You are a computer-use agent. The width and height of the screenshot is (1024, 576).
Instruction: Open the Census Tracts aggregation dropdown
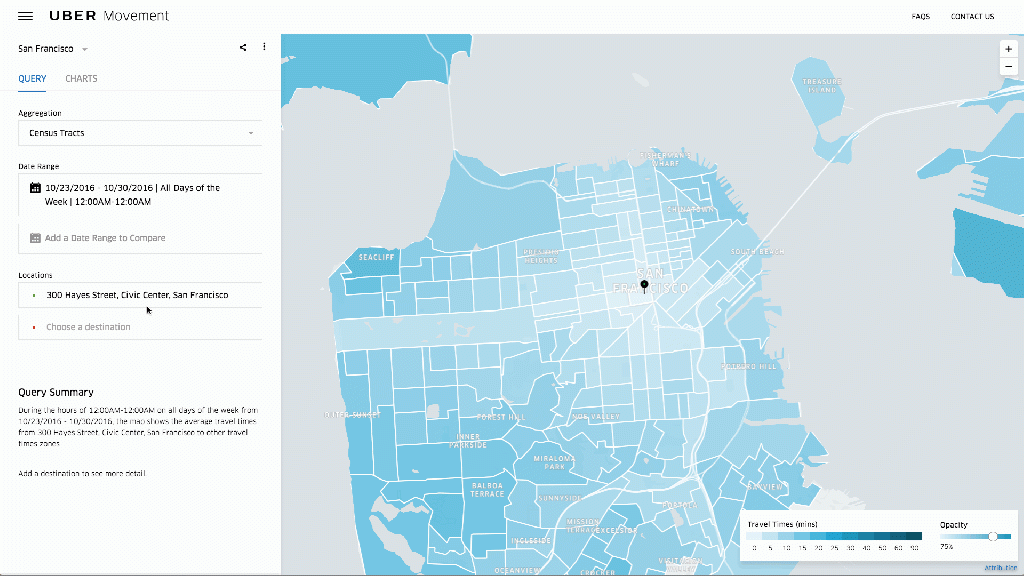pyautogui.click(x=139, y=133)
